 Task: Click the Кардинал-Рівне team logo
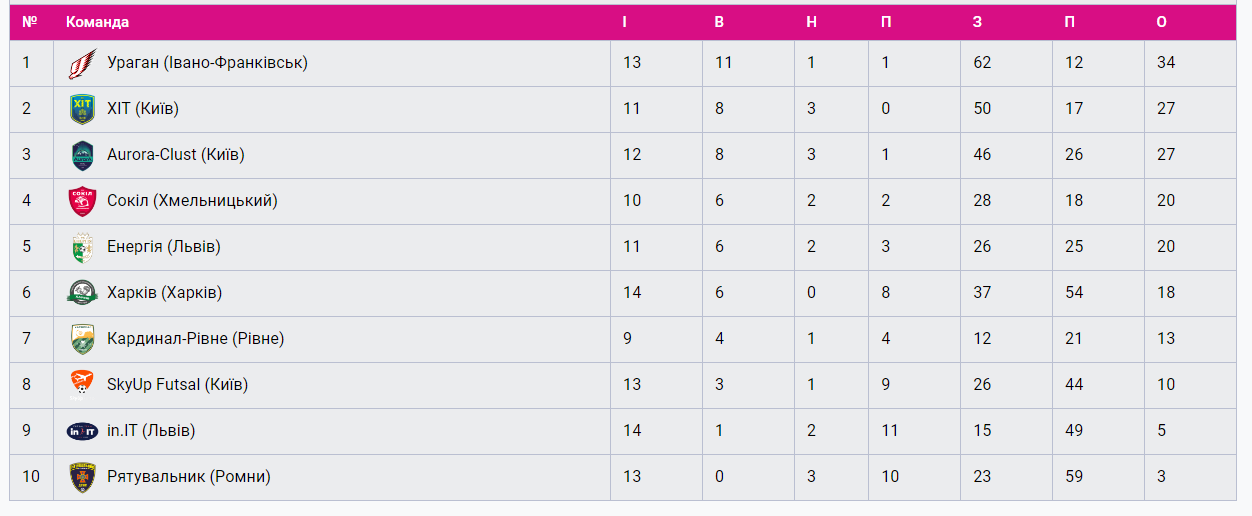pos(82,339)
